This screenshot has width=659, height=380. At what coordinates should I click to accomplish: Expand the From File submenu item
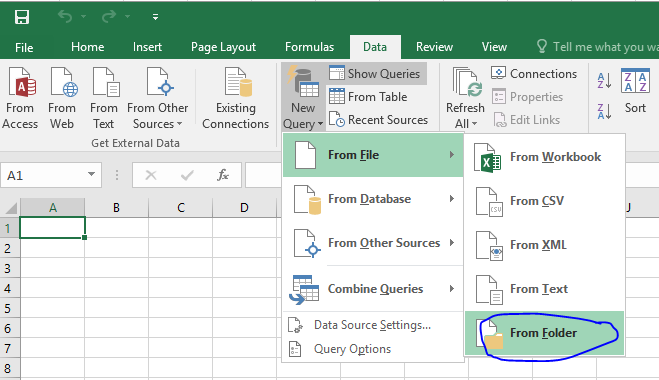point(373,155)
